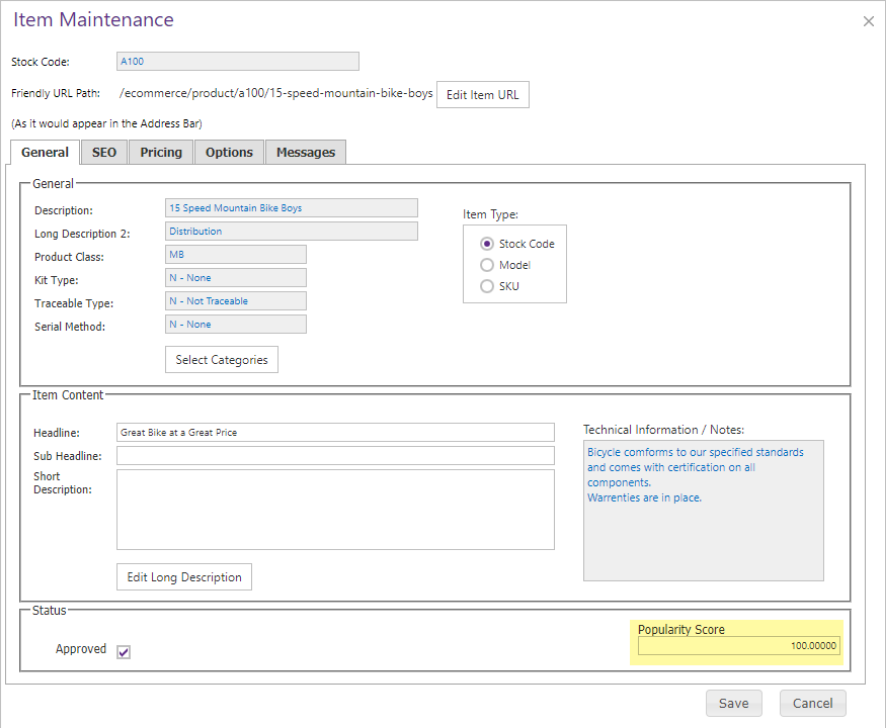
Task: Open the Options tab
Action: tap(229, 152)
